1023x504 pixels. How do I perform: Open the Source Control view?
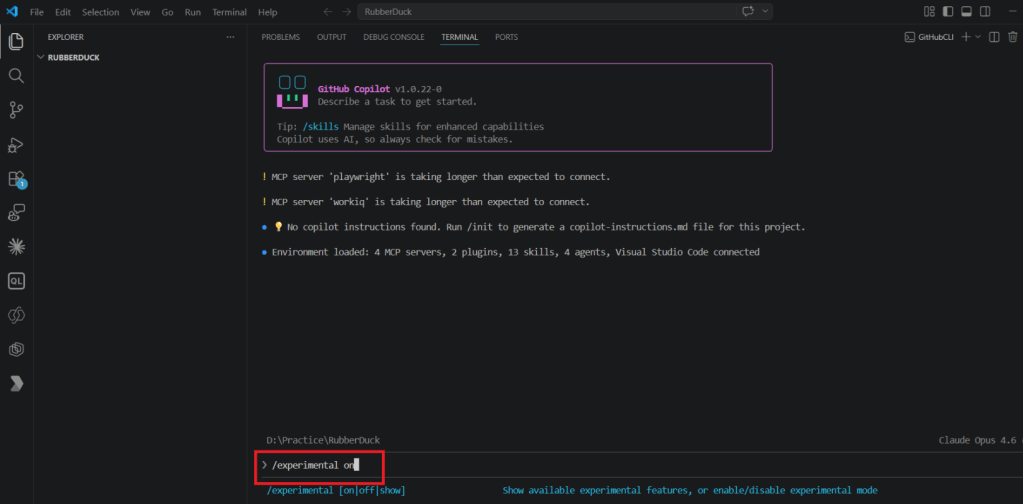(x=16, y=110)
